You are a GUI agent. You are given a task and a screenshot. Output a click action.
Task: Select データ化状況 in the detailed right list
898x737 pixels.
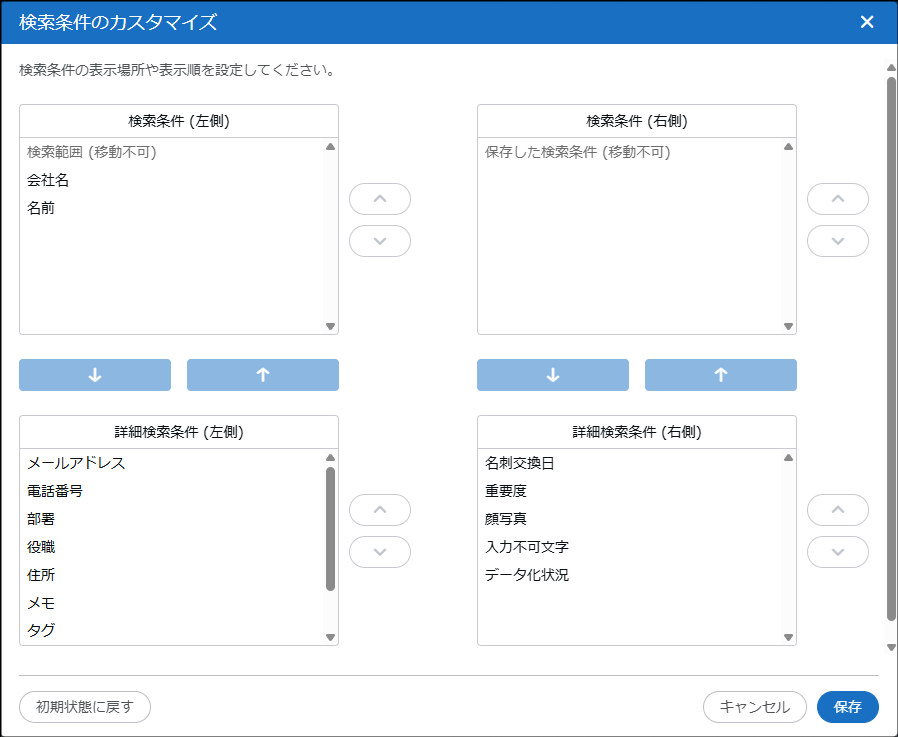(x=526, y=575)
